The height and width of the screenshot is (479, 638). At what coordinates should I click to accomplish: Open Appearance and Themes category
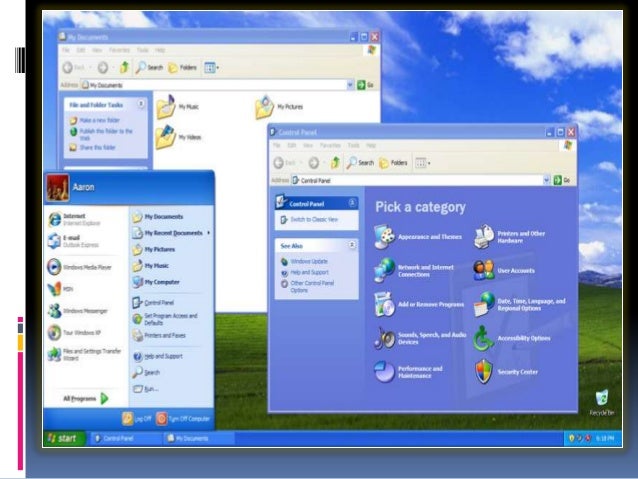click(418, 236)
